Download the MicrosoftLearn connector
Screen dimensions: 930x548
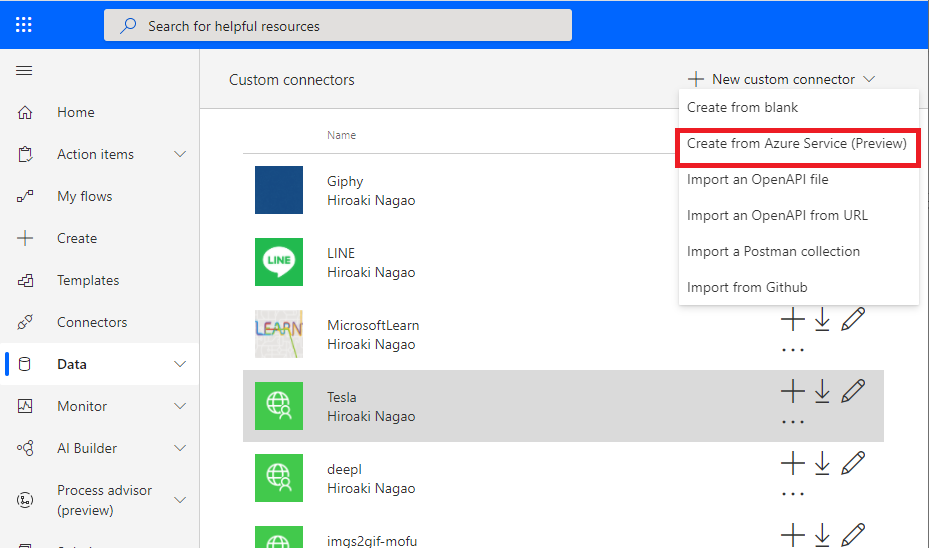click(822, 320)
